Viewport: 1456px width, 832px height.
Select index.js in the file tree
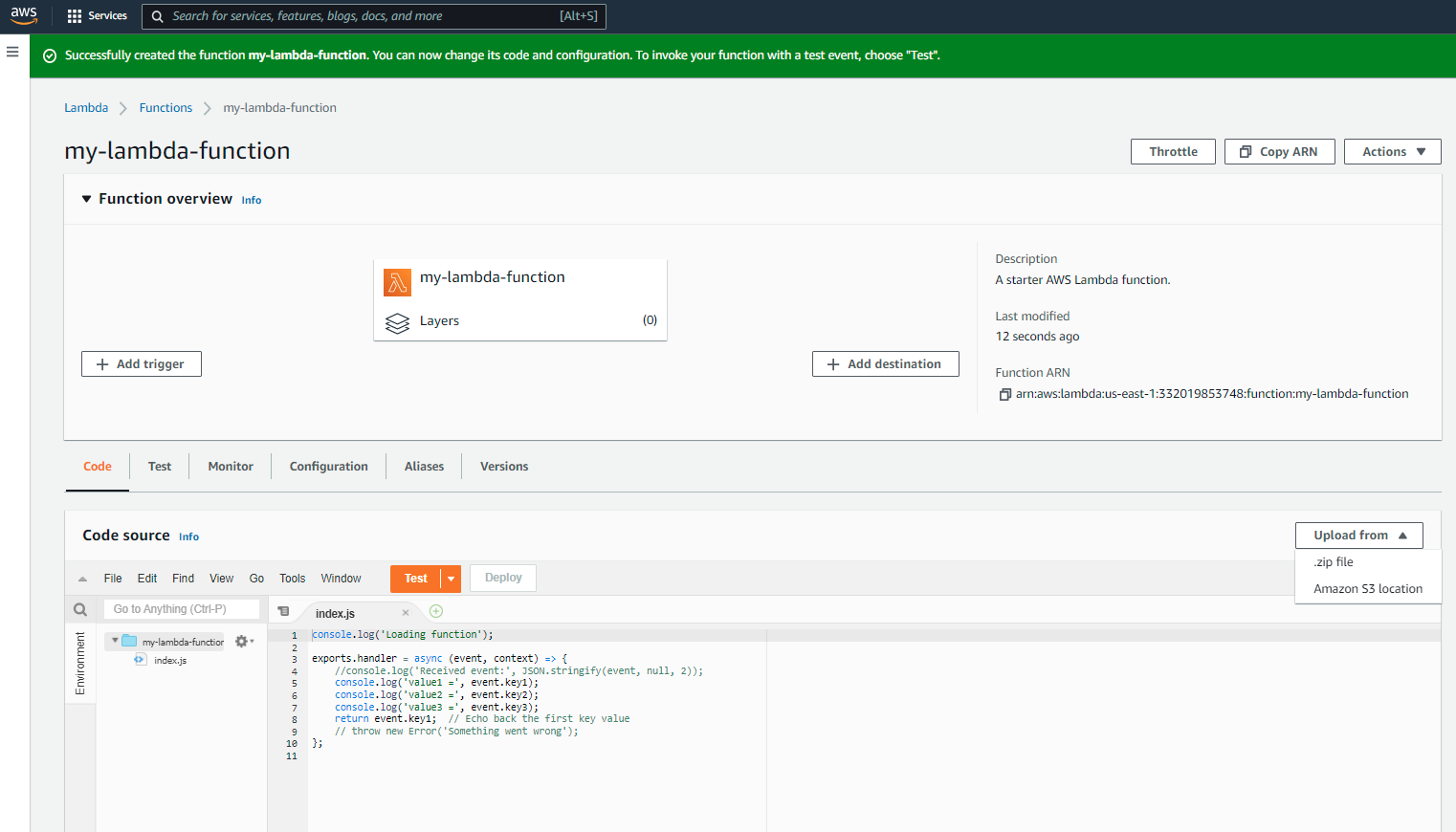[x=170, y=661]
